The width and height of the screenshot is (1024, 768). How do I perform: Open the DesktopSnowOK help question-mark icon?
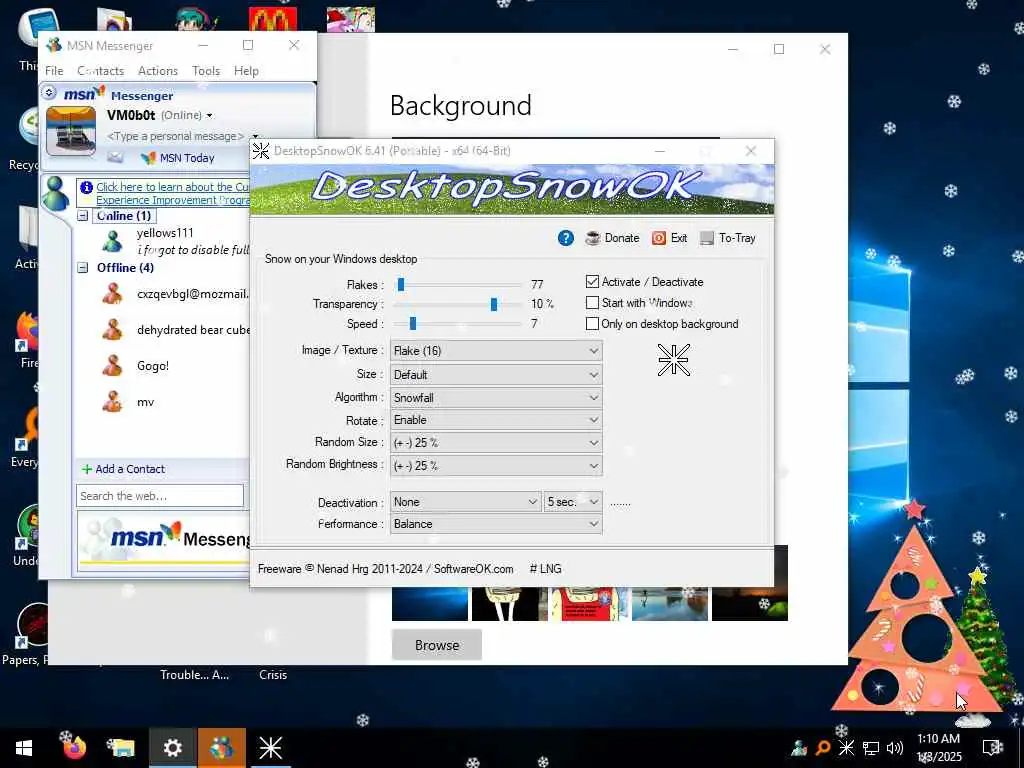566,238
